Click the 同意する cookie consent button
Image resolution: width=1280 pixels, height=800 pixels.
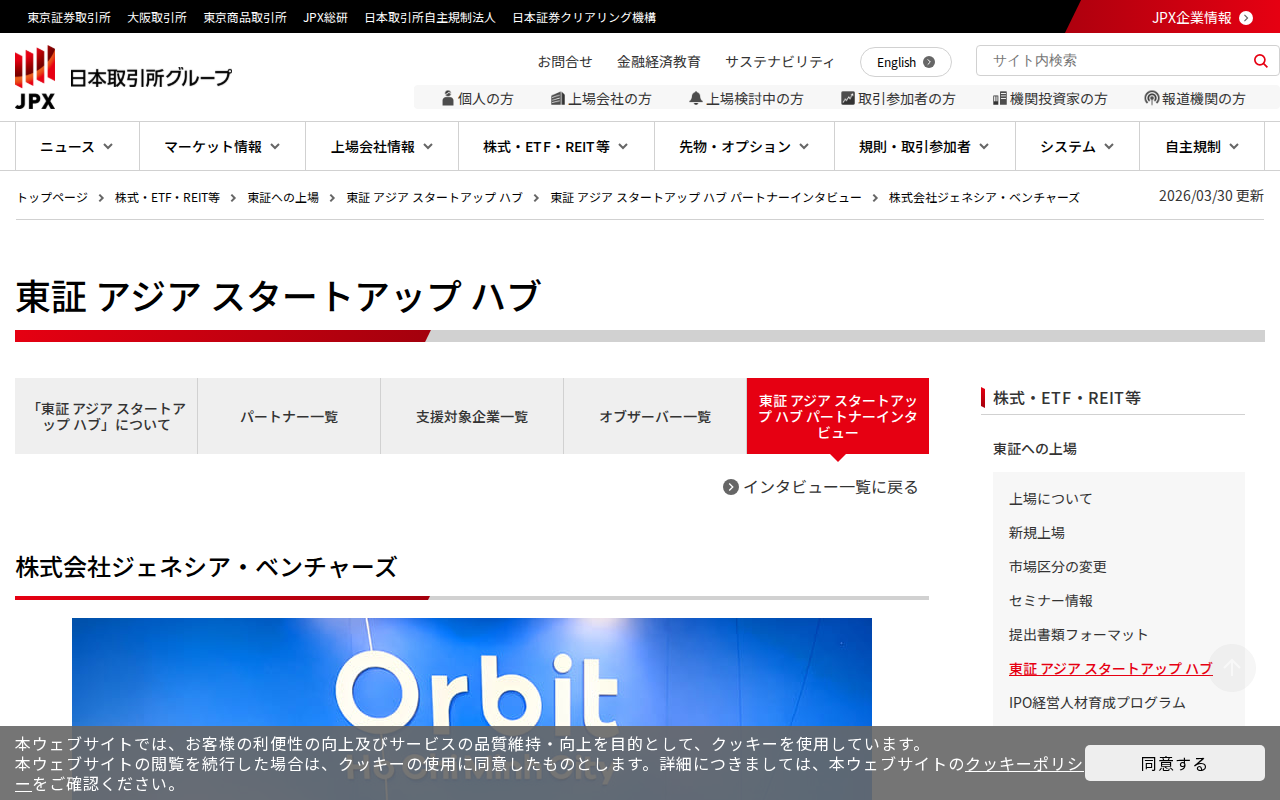pos(1175,763)
